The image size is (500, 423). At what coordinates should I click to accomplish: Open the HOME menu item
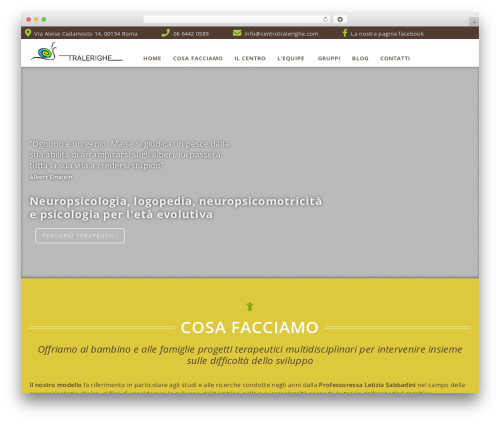152,58
